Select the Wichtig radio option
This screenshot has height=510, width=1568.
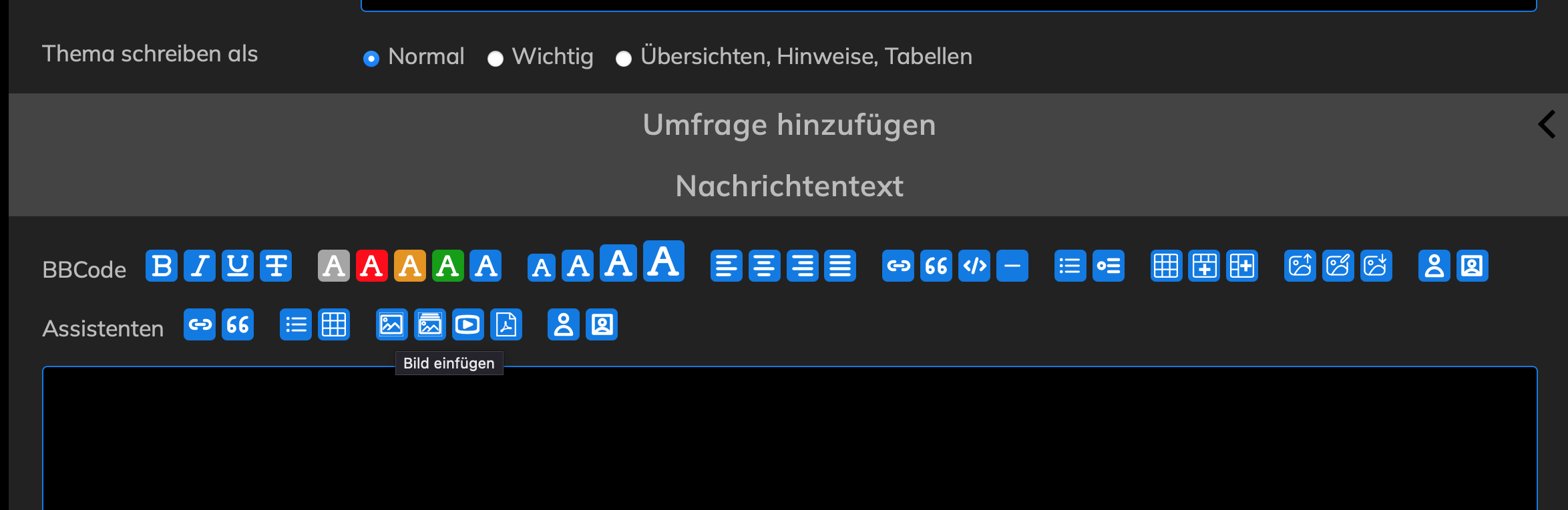pos(496,59)
